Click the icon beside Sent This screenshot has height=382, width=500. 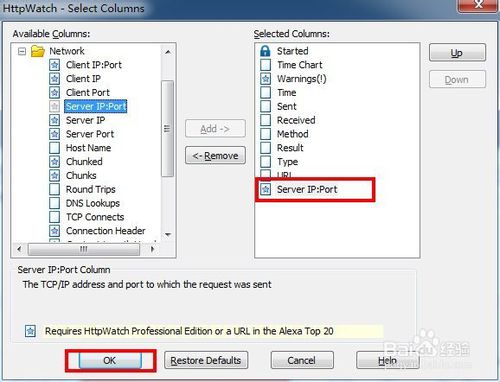point(265,106)
